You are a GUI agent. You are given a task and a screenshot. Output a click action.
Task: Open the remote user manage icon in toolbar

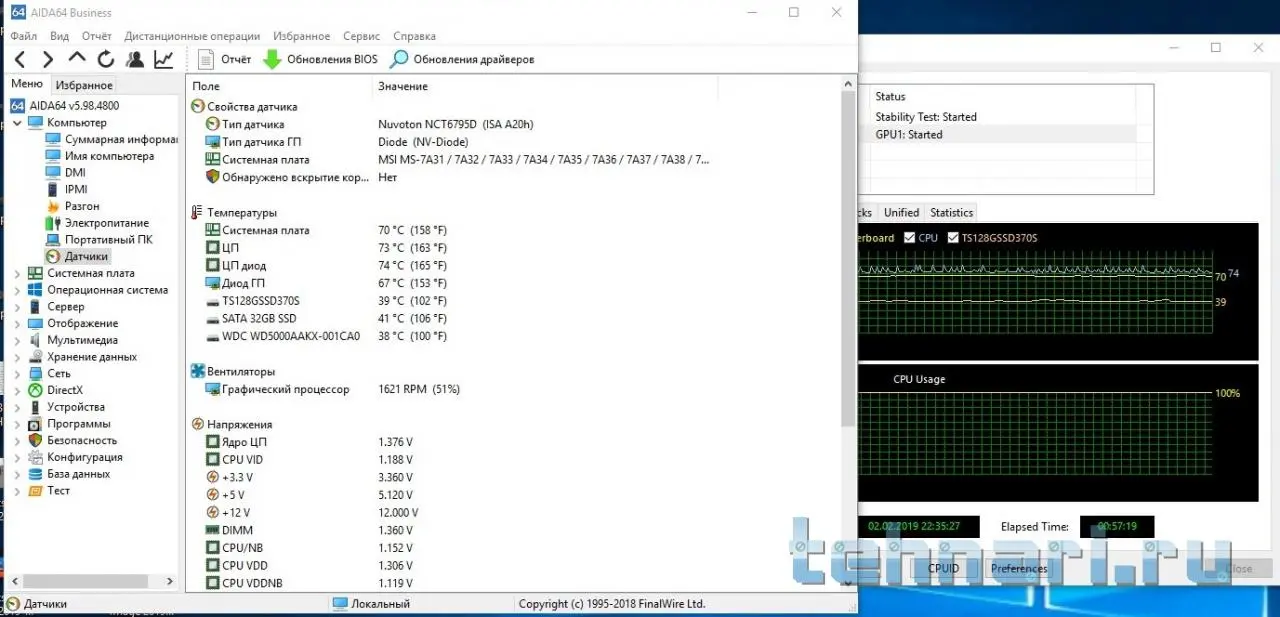(x=134, y=59)
